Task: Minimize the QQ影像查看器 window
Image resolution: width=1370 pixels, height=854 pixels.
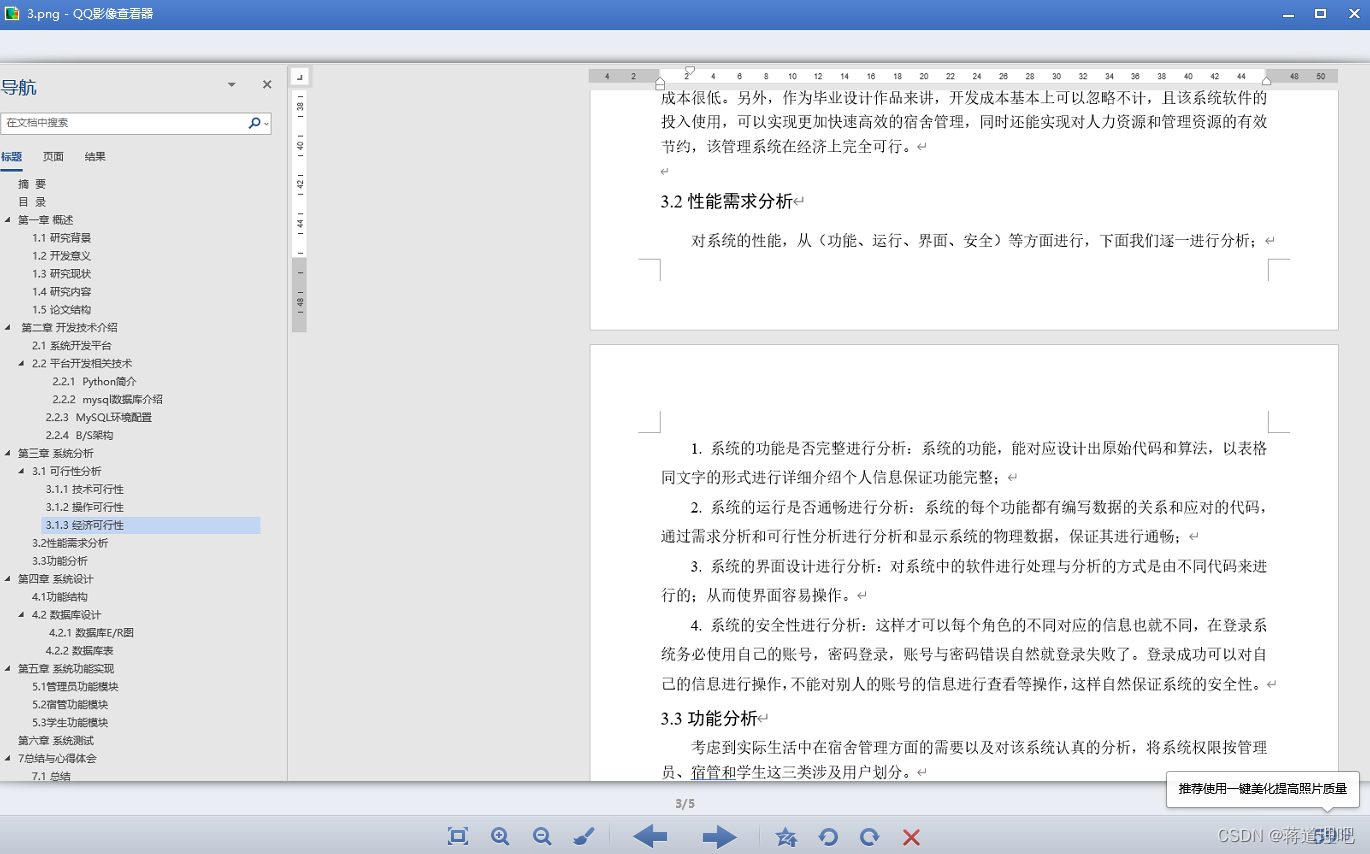Action: click(1286, 14)
